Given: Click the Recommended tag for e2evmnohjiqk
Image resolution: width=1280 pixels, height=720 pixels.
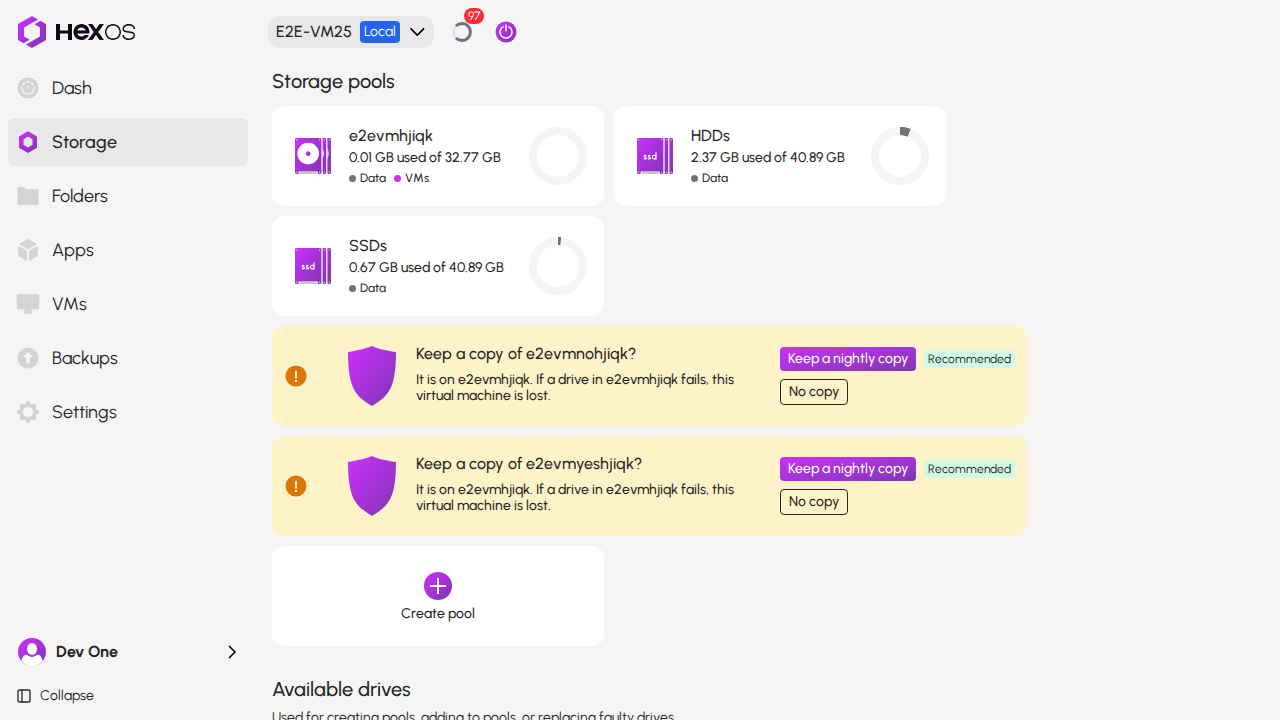Looking at the screenshot, I should coord(969,359).
